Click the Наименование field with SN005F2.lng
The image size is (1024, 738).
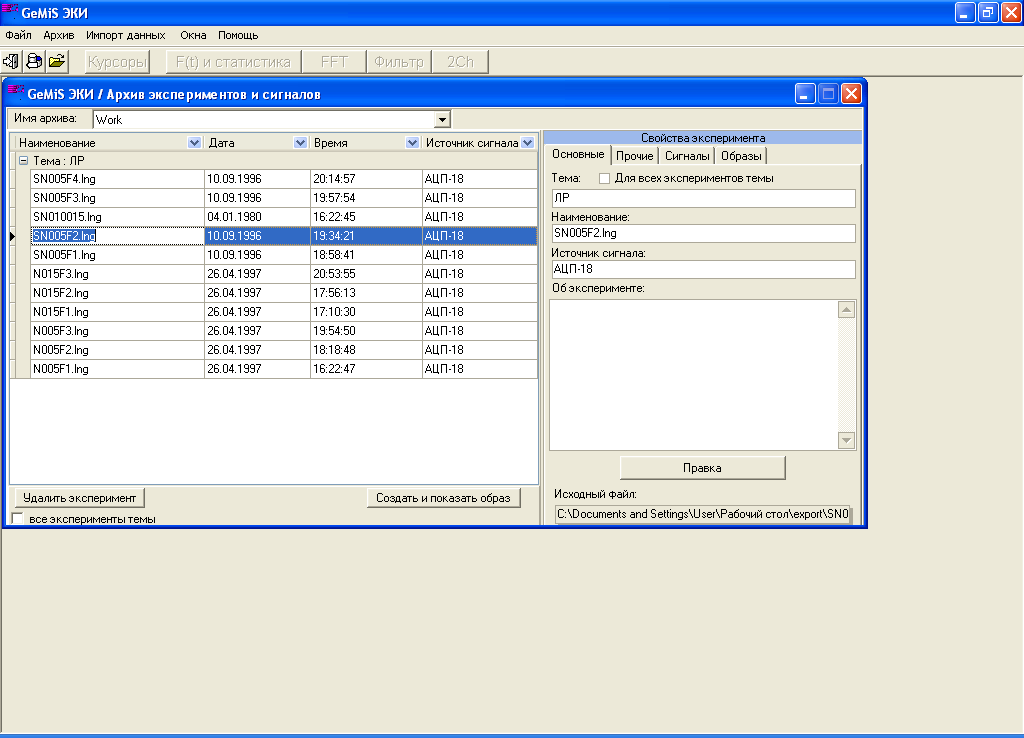click(x=703, y=233)
